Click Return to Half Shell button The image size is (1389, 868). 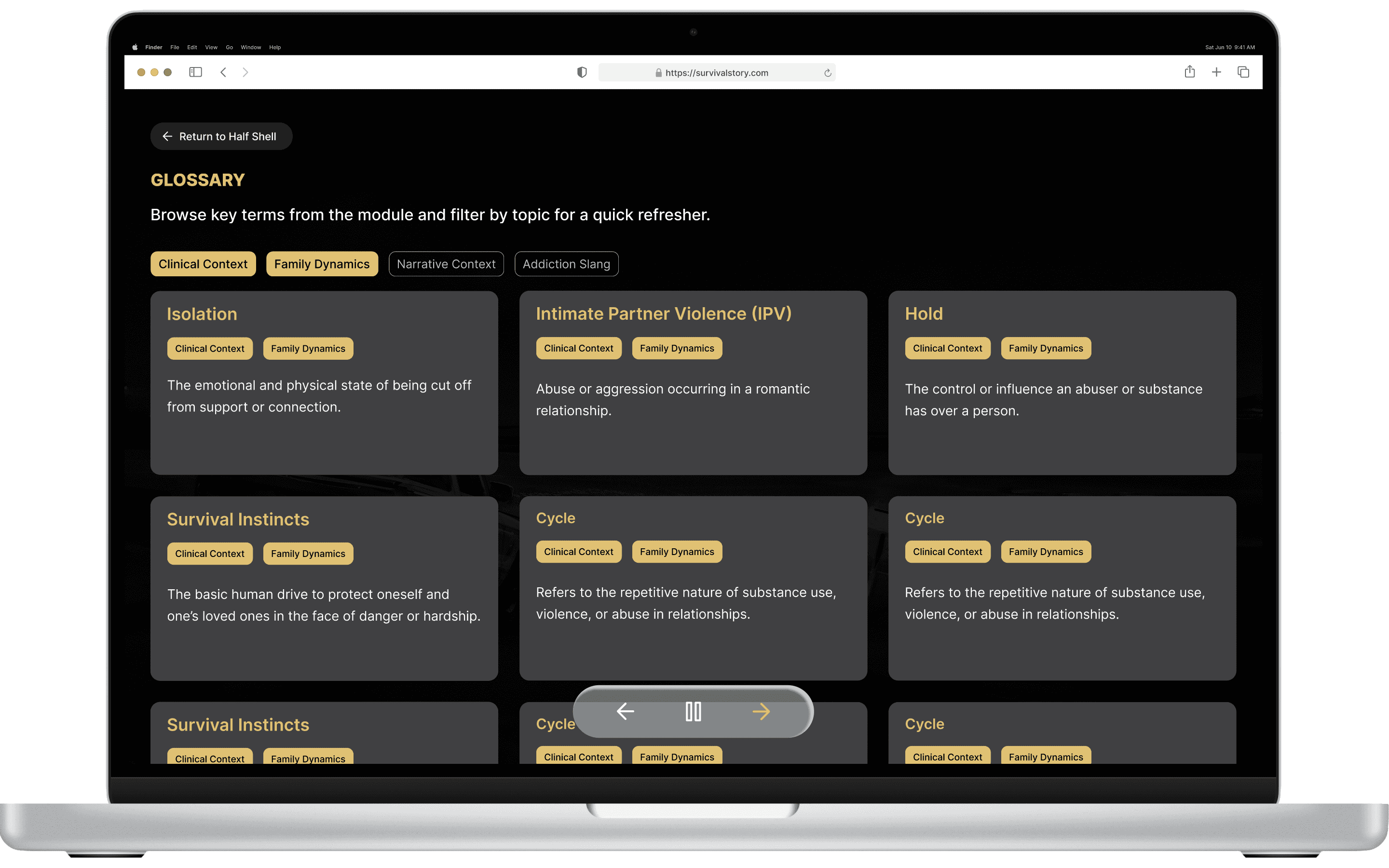click(x=221, y=136)
